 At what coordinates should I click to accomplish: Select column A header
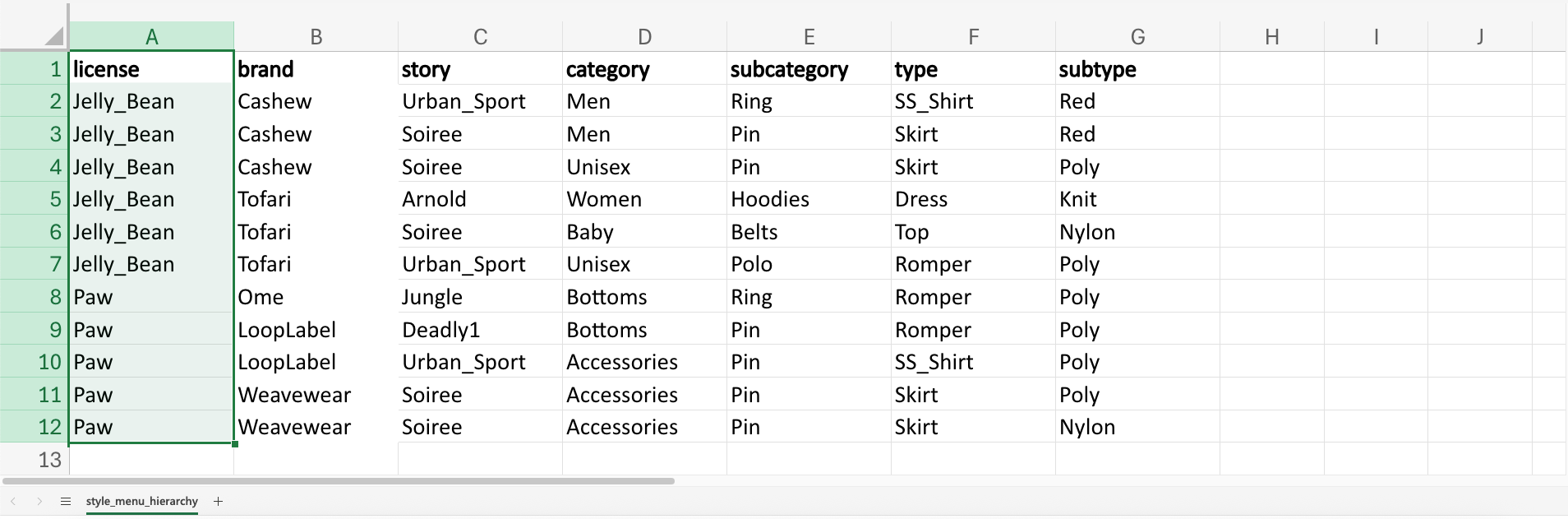(x=151, y=36)
